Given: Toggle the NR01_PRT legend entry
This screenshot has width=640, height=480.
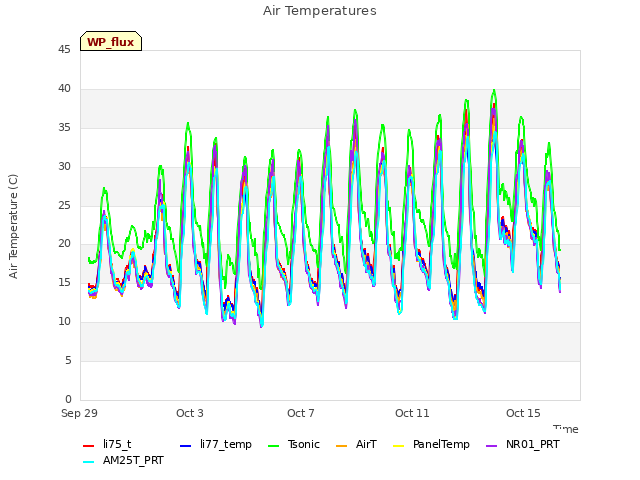Looking at the screenshot, I should [522, 444].
